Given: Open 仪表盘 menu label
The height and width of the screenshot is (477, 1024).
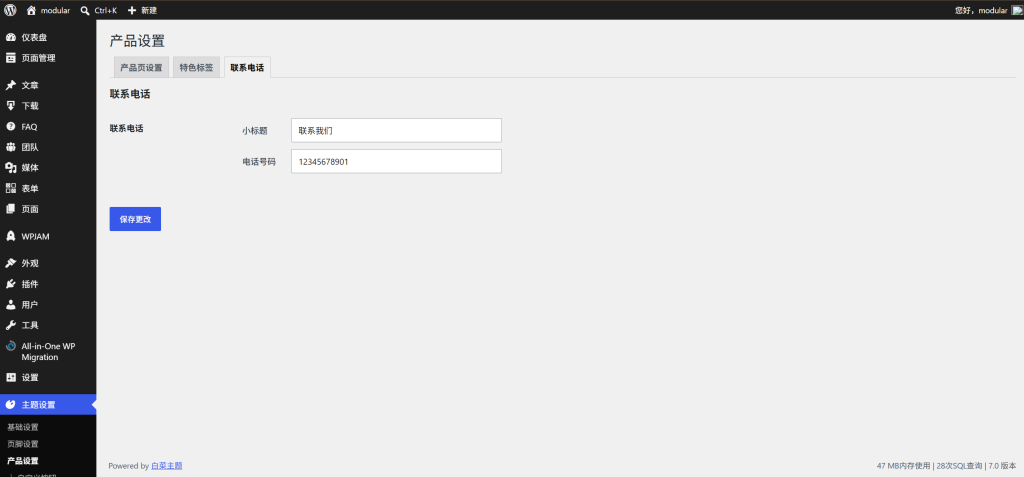Looking at the screenshot, I should coord(35,37).
